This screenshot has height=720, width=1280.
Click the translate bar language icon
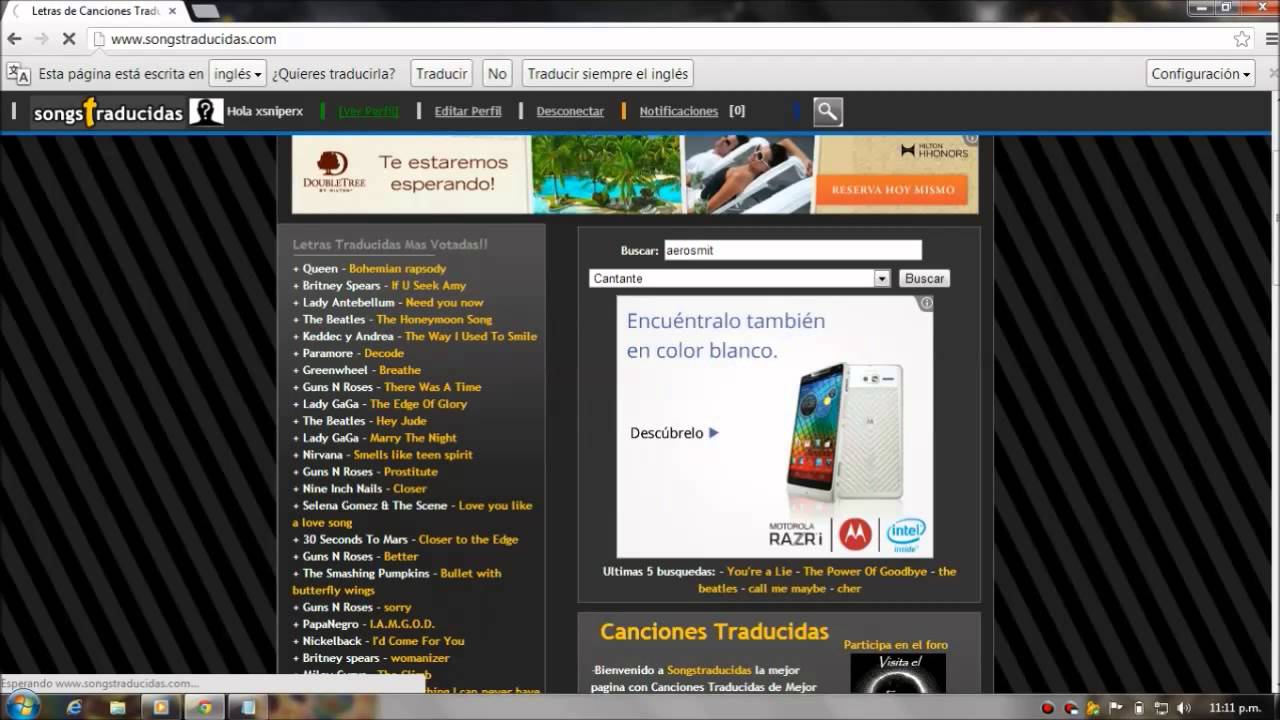pos(18,74)
